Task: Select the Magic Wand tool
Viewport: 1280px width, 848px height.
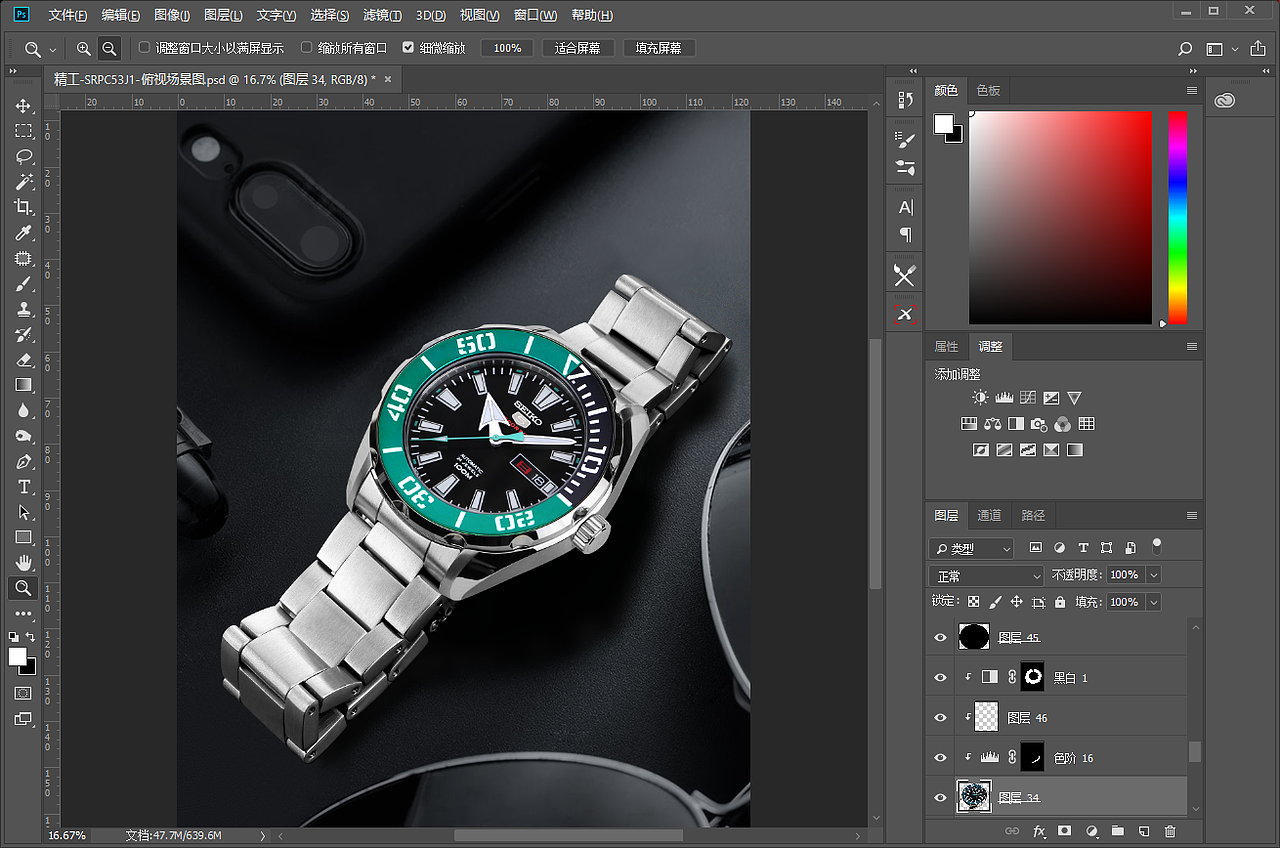Action: click(x=23, y=182)
